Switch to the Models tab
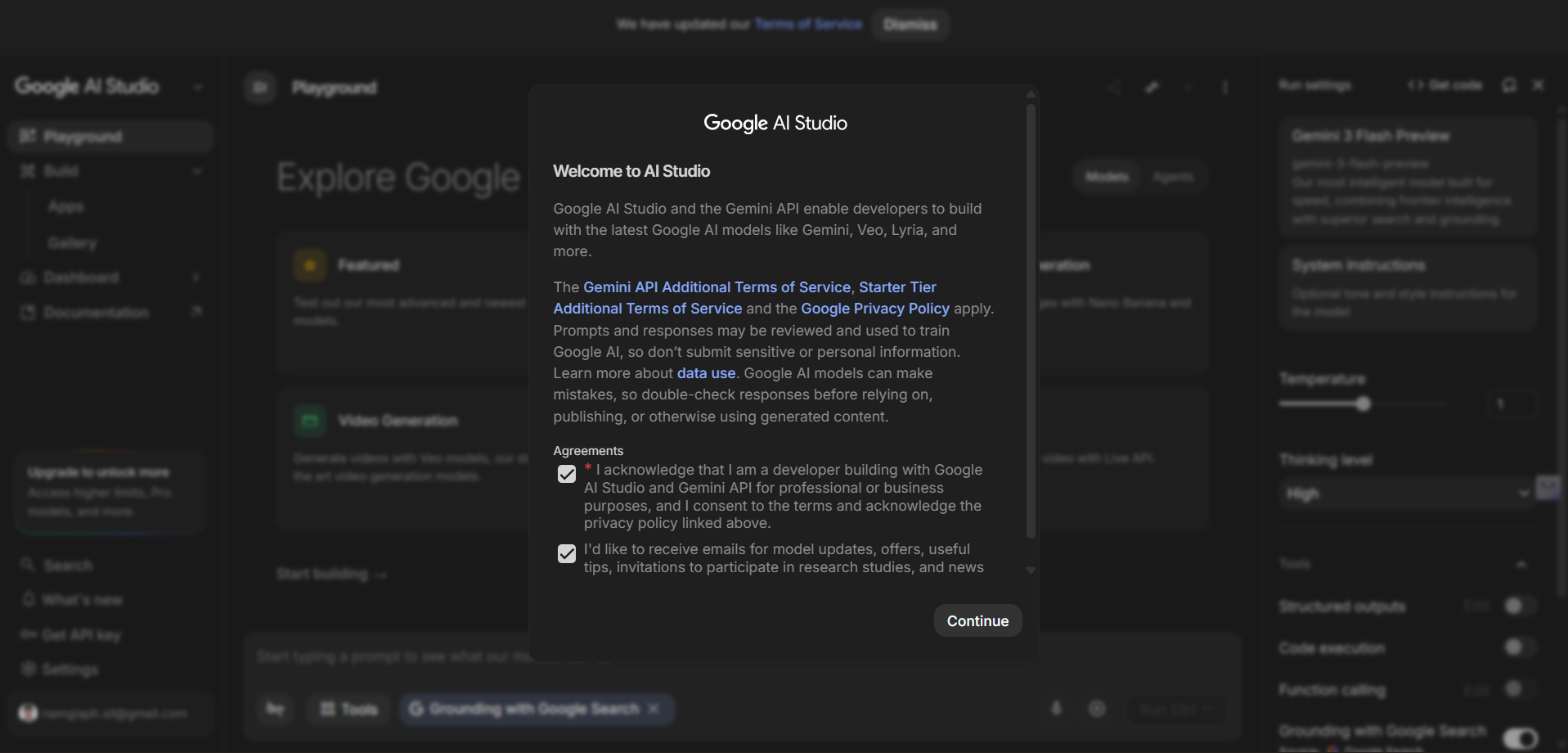The image size is (1568, 753). [1107, 177]
